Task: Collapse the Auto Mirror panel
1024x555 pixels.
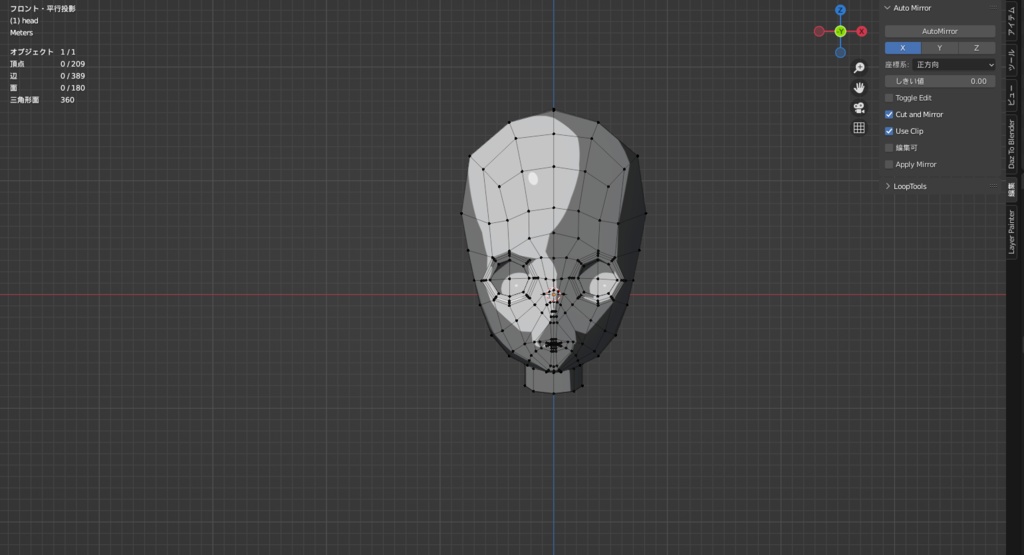Action: coord(888,8)
